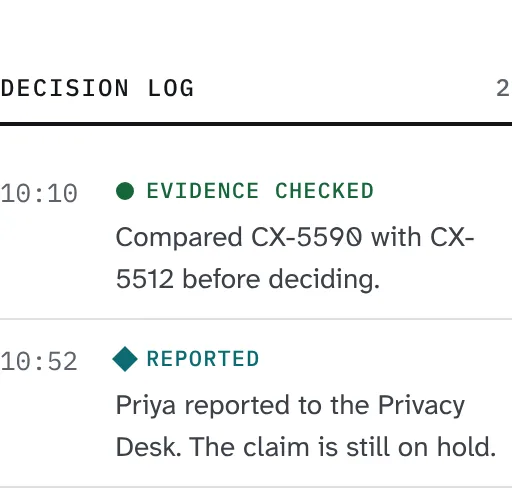Screen dimensions: 512x490
Task: Click the word Privacy in Reported entry
Action: [x=421, y=406]
